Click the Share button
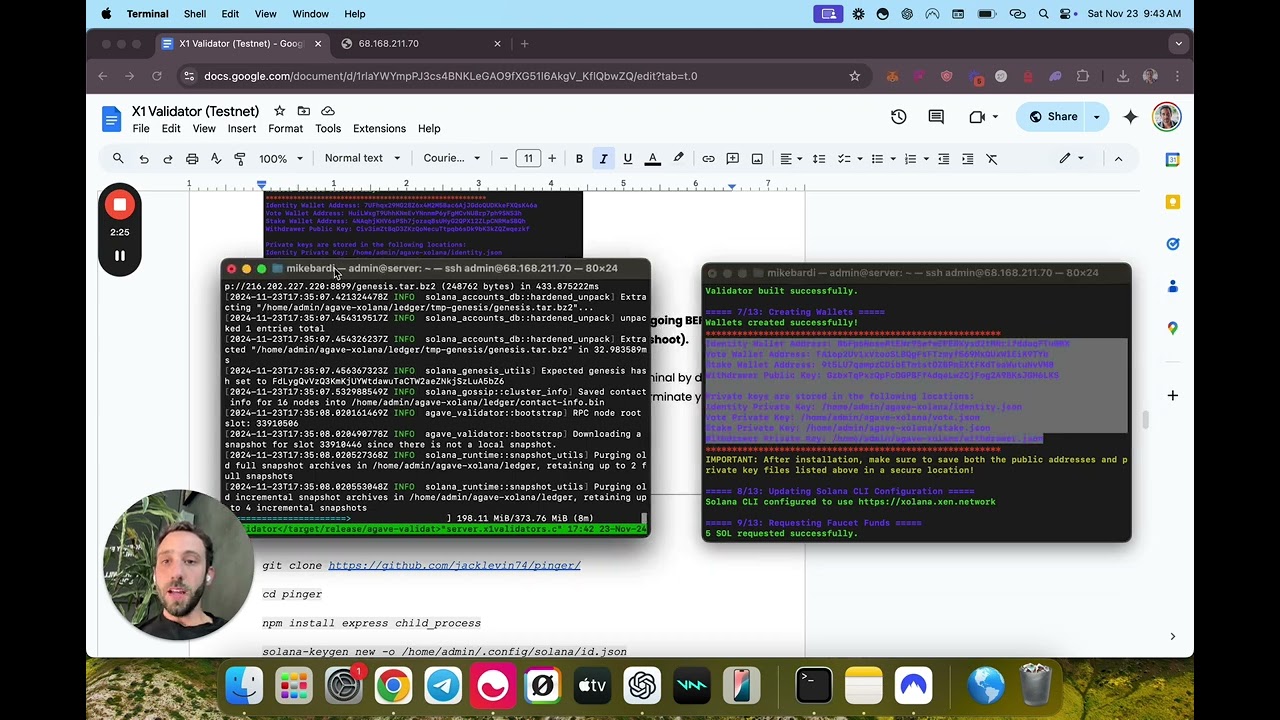 (1053, 117)
